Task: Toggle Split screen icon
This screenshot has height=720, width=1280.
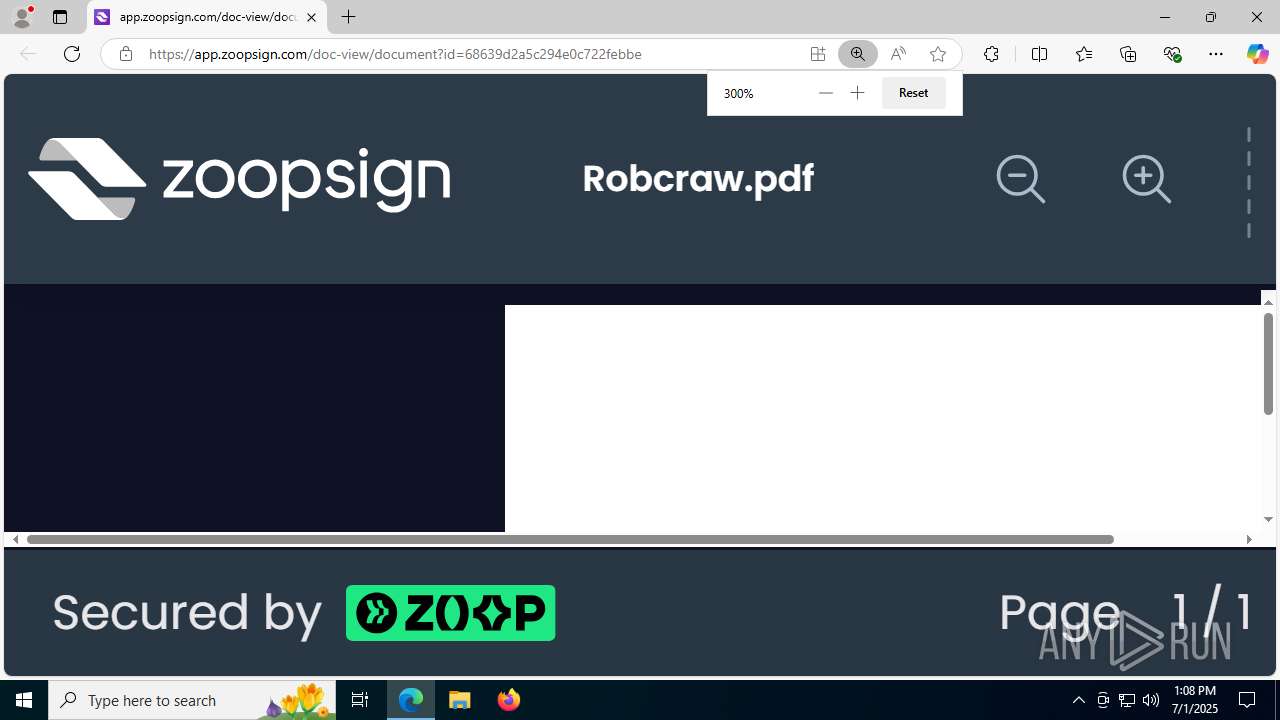Action: pos(1039,54)
